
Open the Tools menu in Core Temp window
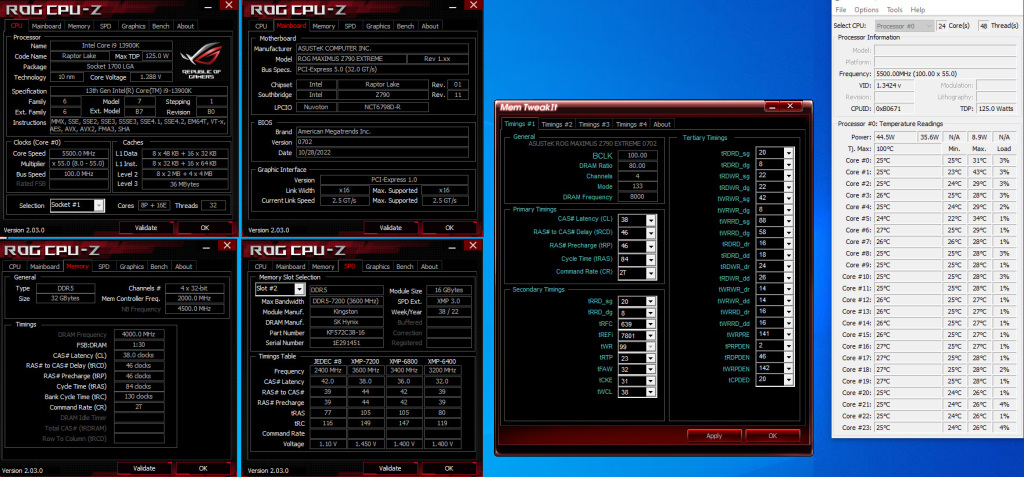click(894, 10)
